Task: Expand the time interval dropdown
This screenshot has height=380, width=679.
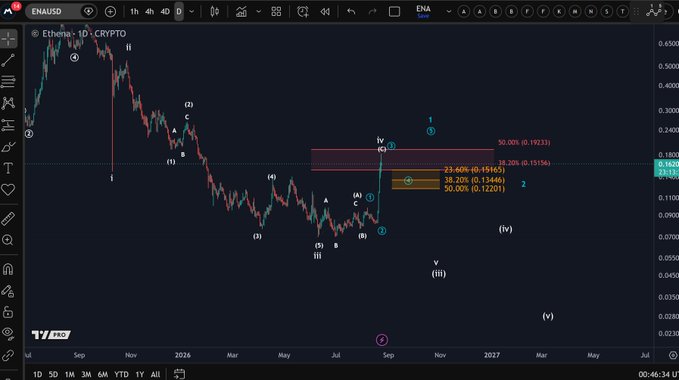Action: tap(191, 12)
